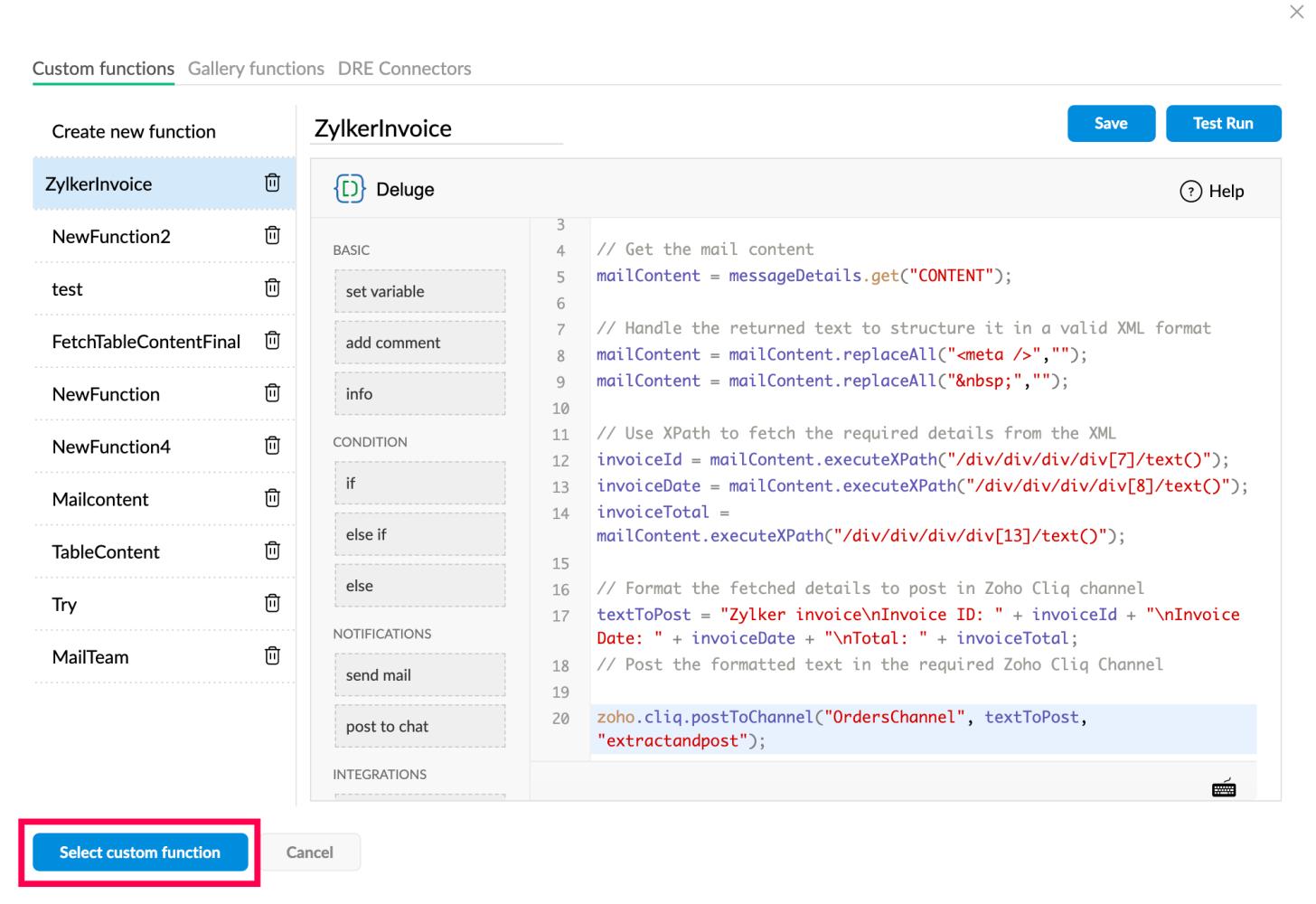Remove the Mailcontent function using trash icon

(x=272, y=498)
